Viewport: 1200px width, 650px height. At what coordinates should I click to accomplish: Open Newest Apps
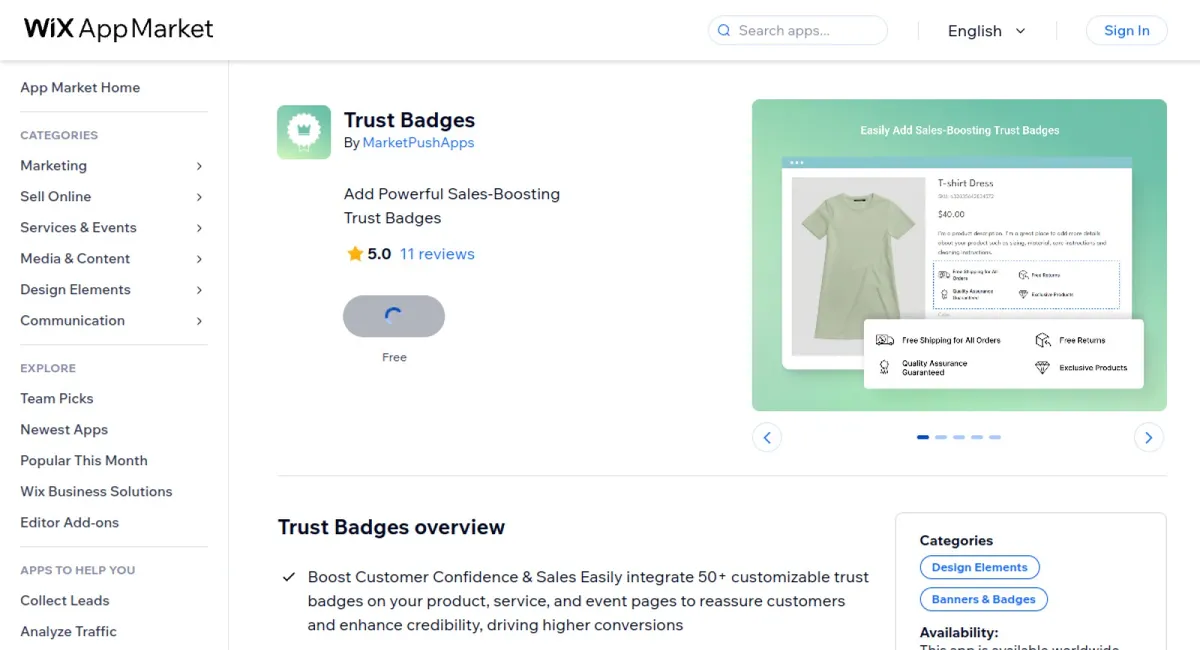pos(64,429)
